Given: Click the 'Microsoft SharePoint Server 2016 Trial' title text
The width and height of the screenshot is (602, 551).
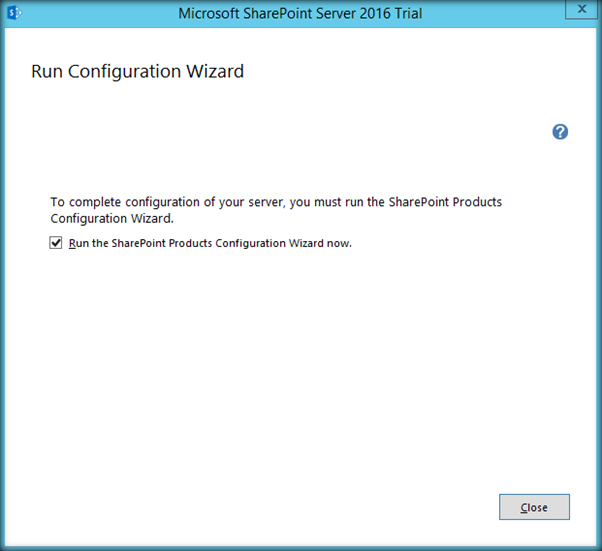Looking at the screenshot, I should pyautogui.click(x=300, y=14).
